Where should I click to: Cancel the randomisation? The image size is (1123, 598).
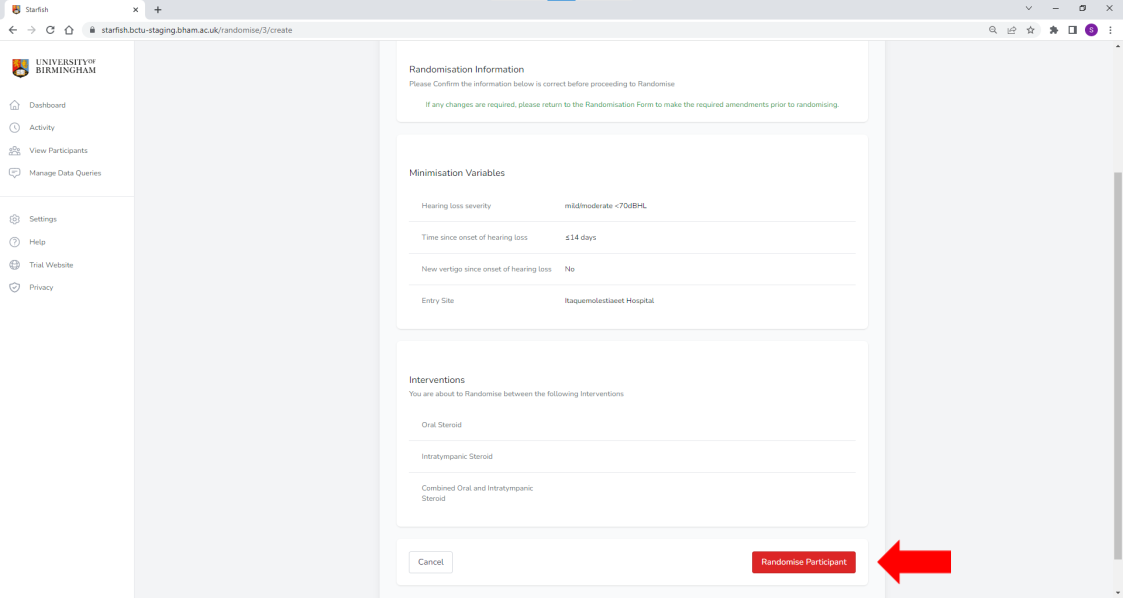(x=430, y=562)
